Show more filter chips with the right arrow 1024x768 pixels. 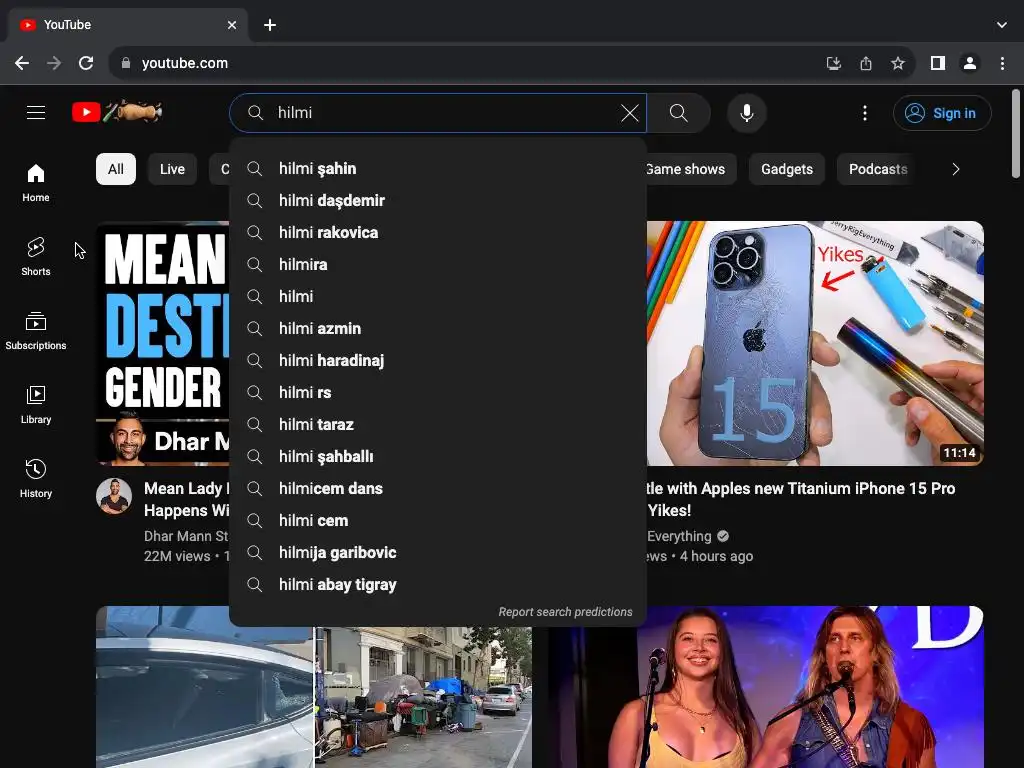pos(955,169)
